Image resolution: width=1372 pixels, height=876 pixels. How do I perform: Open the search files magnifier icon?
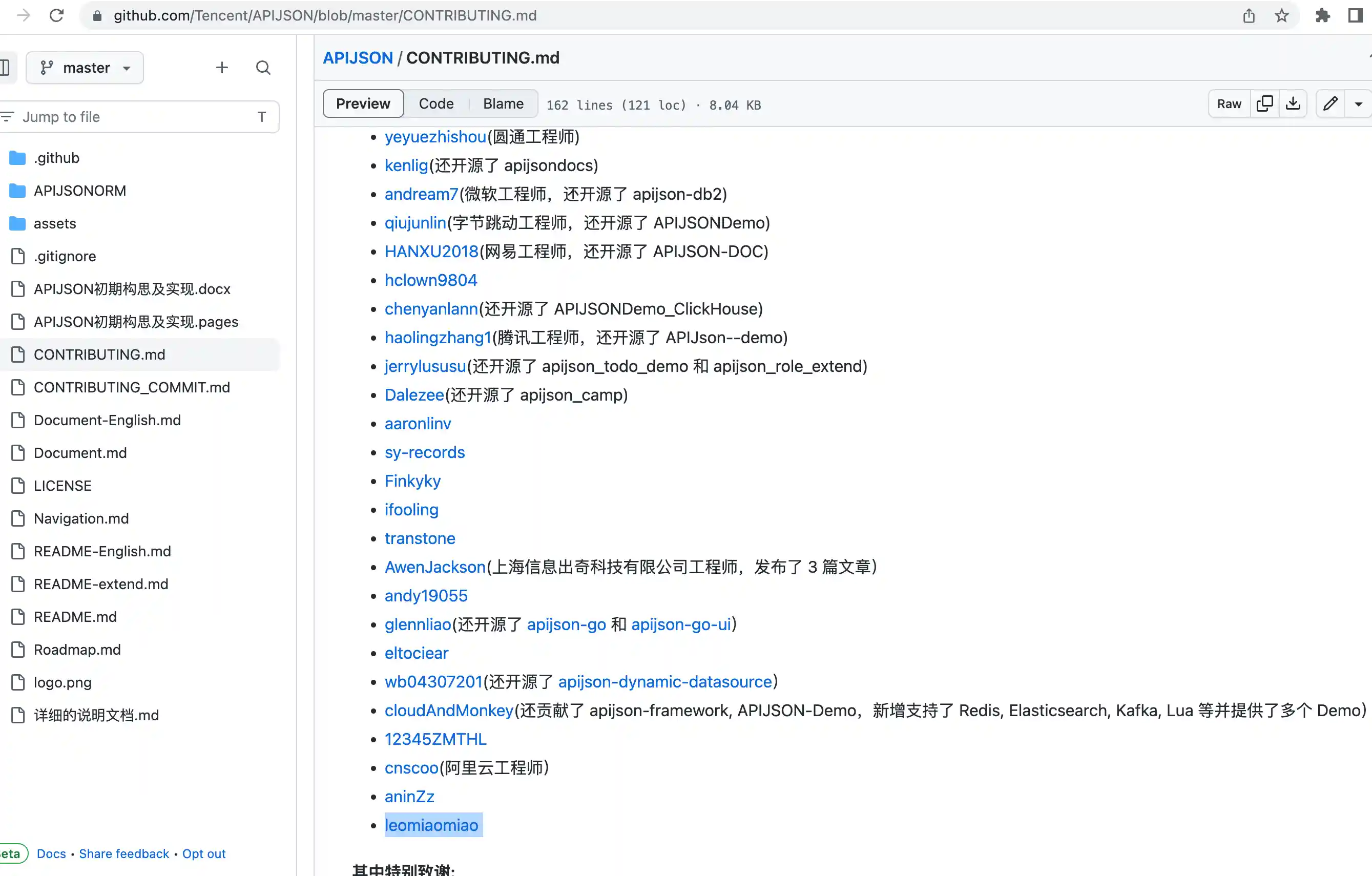(263, 68)
